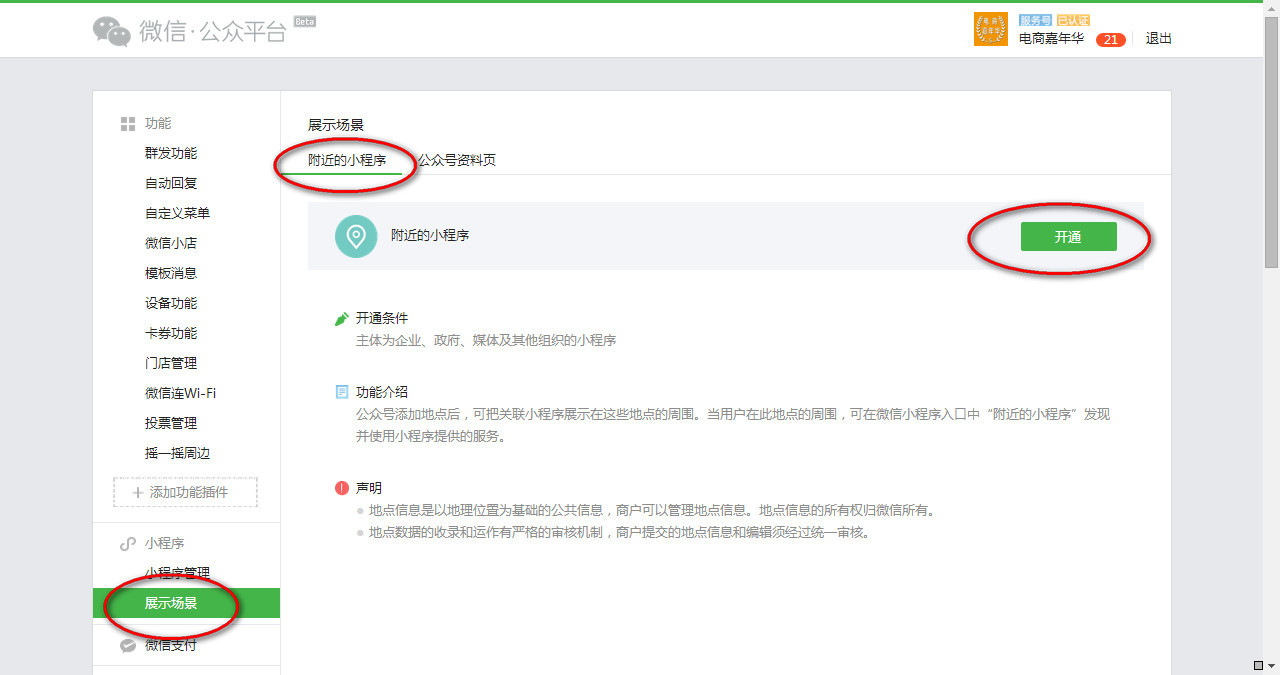
Task: Open 设备功能 in sidebar
Action: (171, 303)
